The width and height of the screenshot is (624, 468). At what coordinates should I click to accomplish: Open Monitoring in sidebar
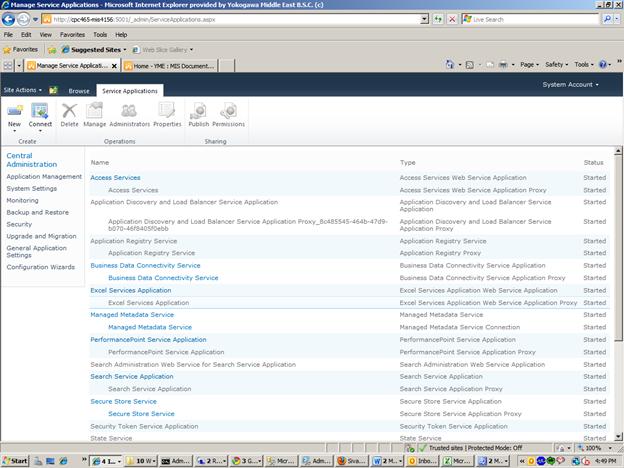point(22,200)
